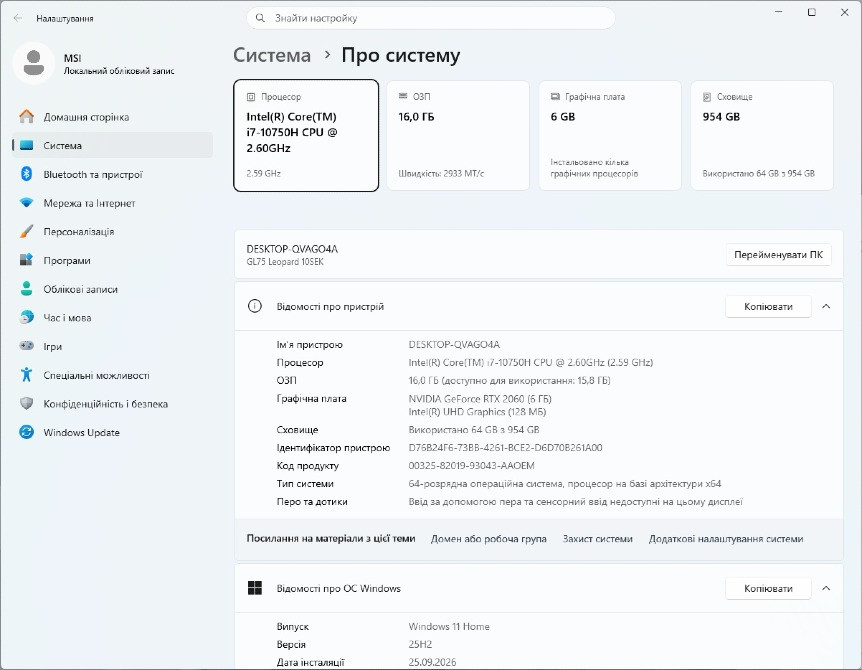Click the Windows logo beside Відомості про ОС Windows
The height and width of the screenshot is (670, 862).
(255, 588)
